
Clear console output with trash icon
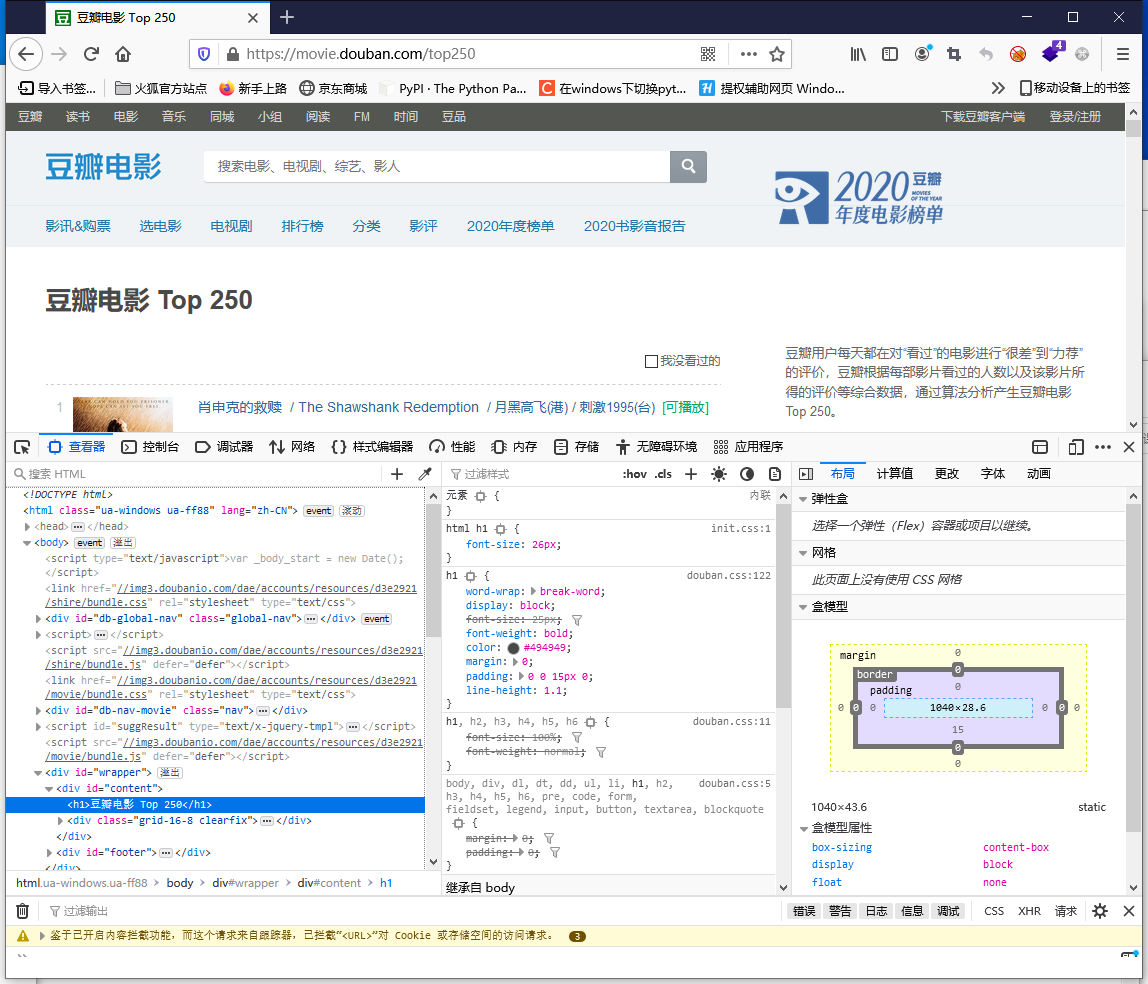[x=22, y=911]
